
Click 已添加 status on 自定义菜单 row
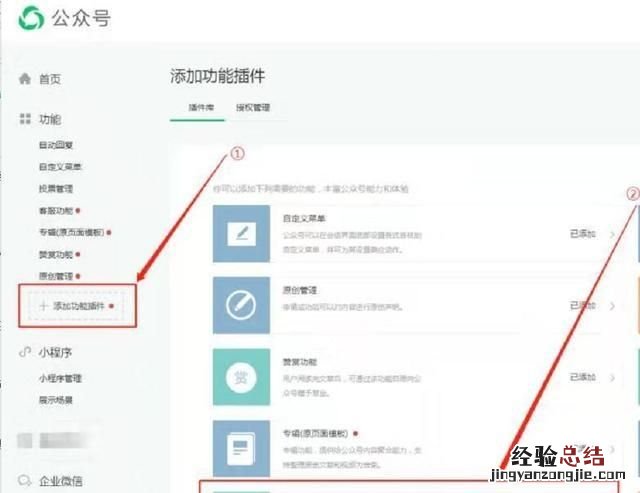[x=583, y=234]
